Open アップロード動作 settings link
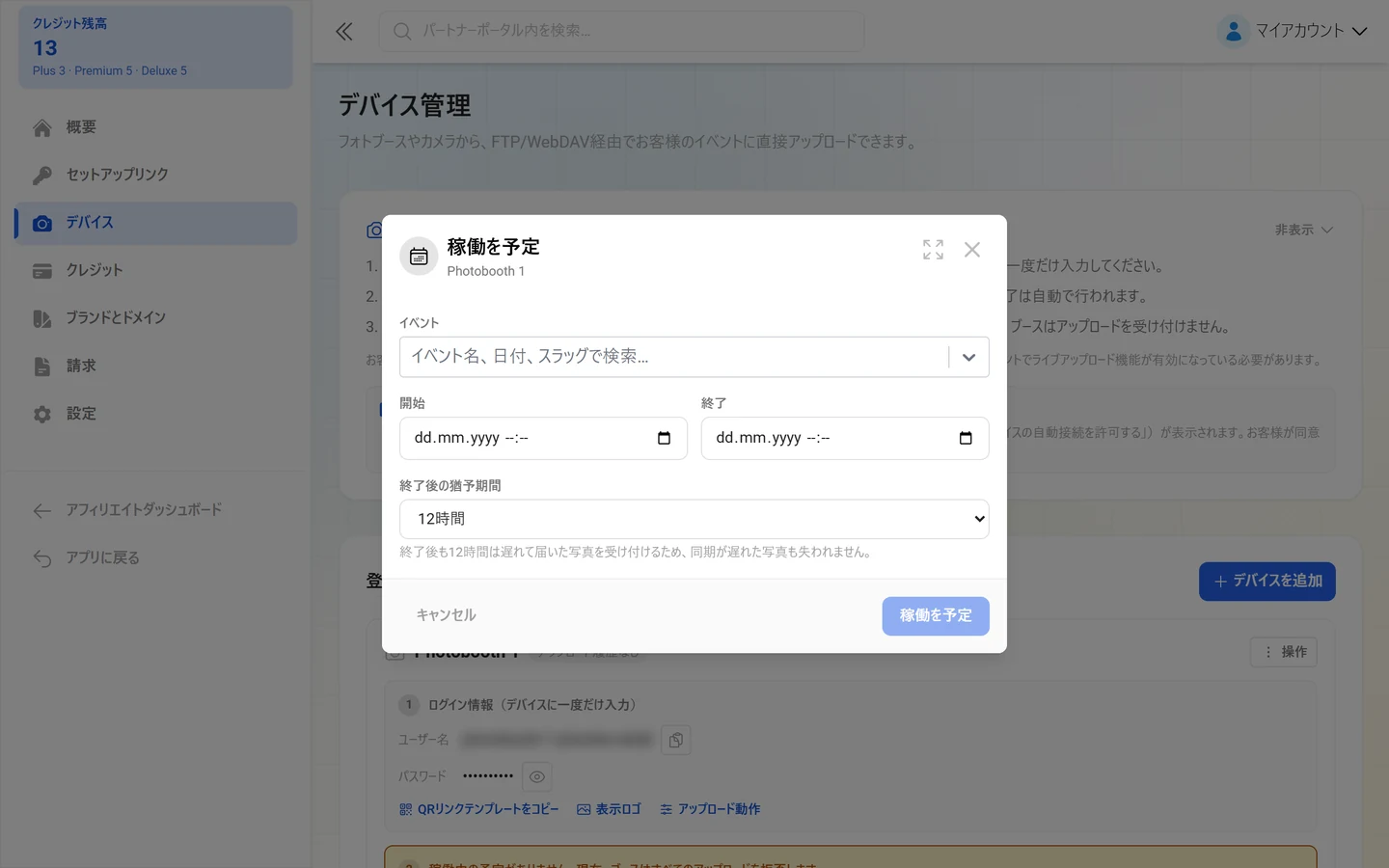 [x=710, y=809]
